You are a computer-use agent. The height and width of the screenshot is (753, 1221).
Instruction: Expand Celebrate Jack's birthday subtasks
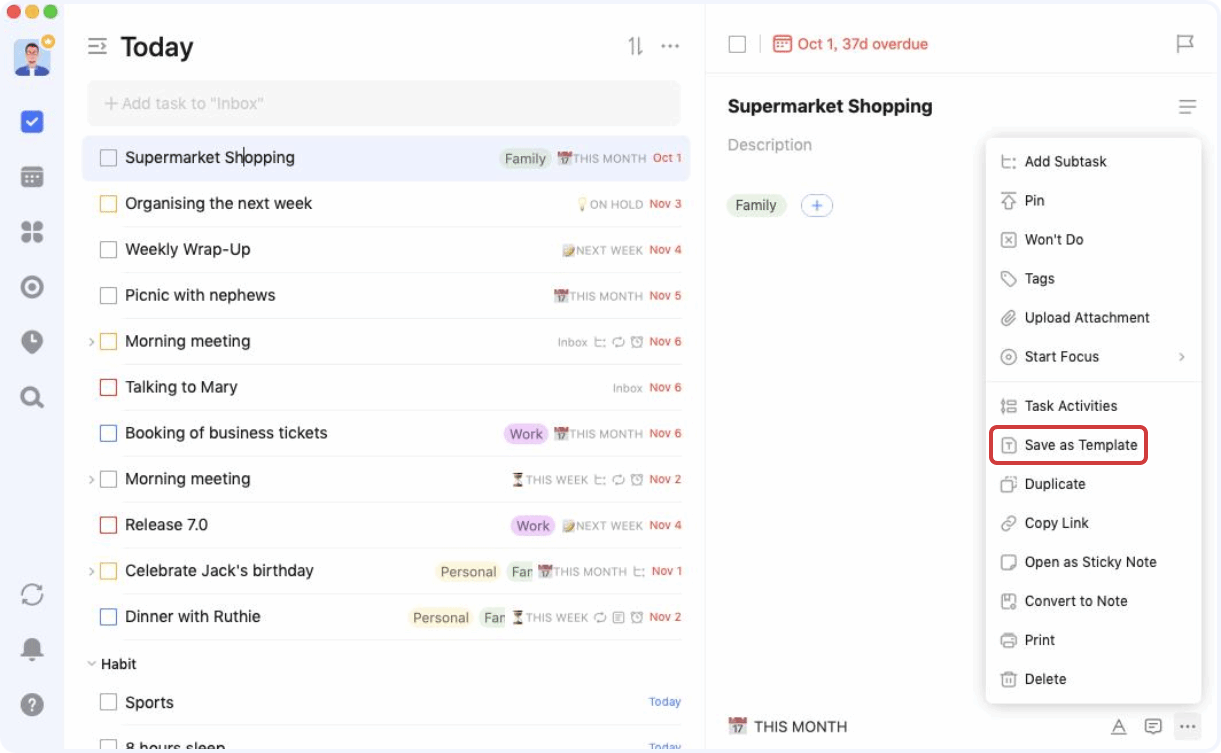coord(91,571)
